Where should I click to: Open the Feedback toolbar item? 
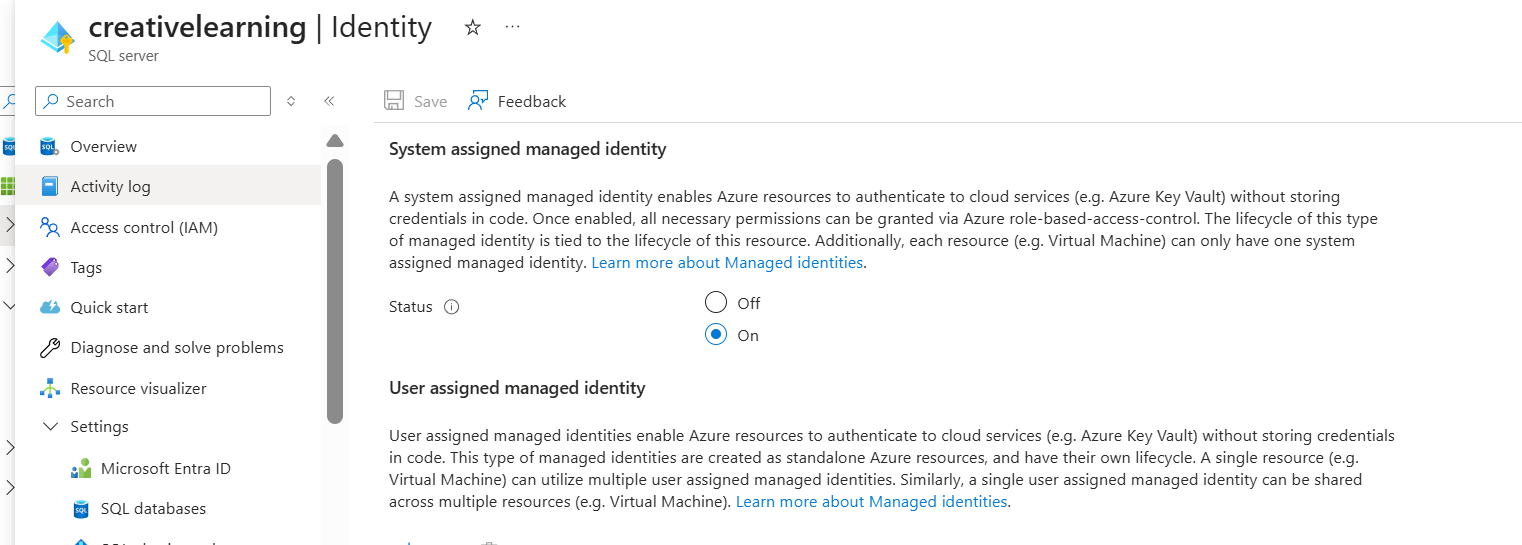point(517,101)
